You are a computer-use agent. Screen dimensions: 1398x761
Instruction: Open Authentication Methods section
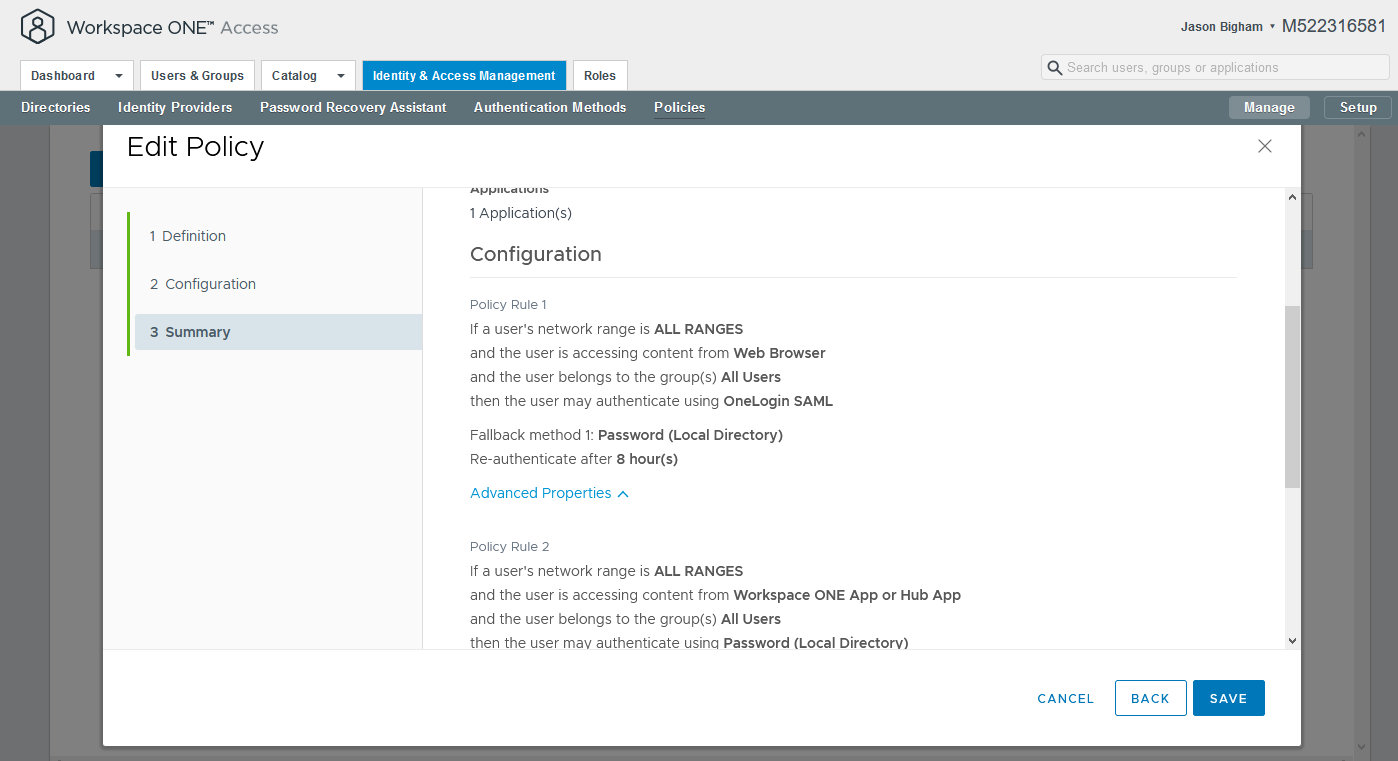click(550, 107)
